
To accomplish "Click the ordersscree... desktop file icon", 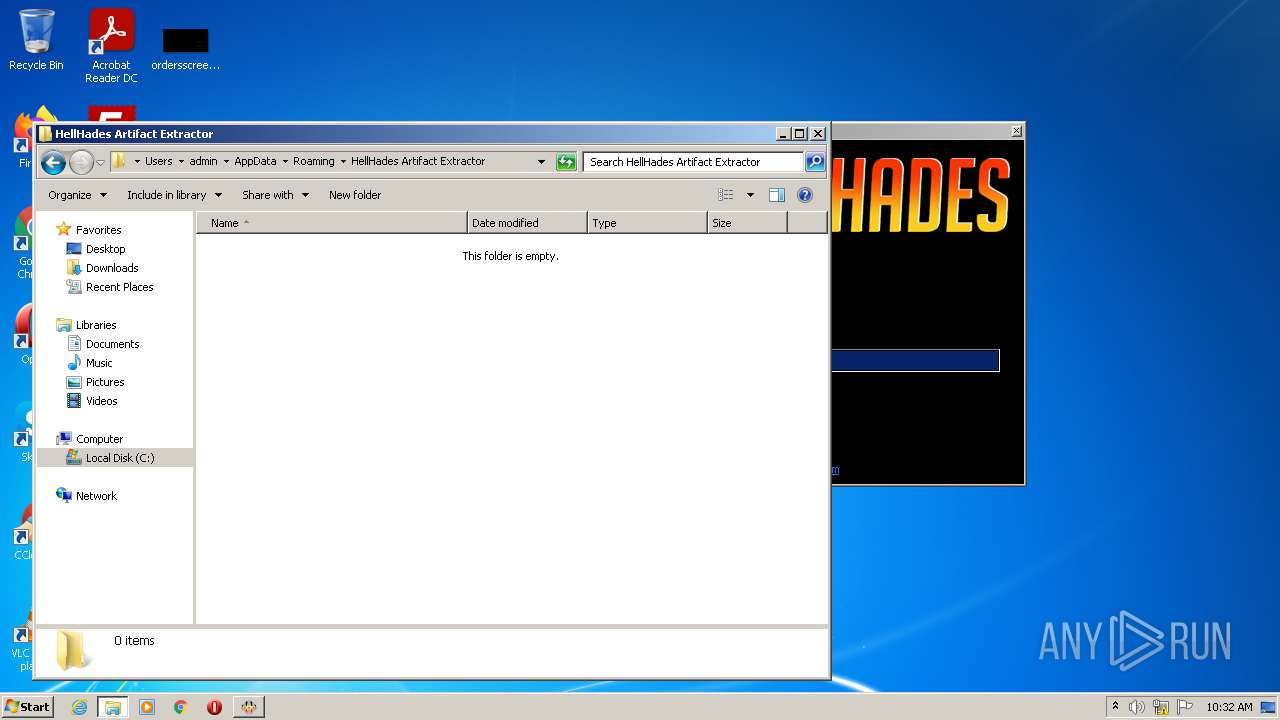I will 186,46.
